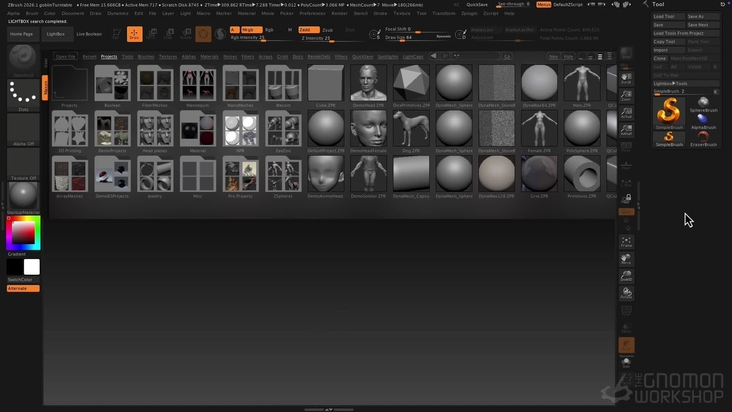The height and width of the screenshot is (412, 732).
Task: Toggle the Rgb mode button
Action: 269,30
